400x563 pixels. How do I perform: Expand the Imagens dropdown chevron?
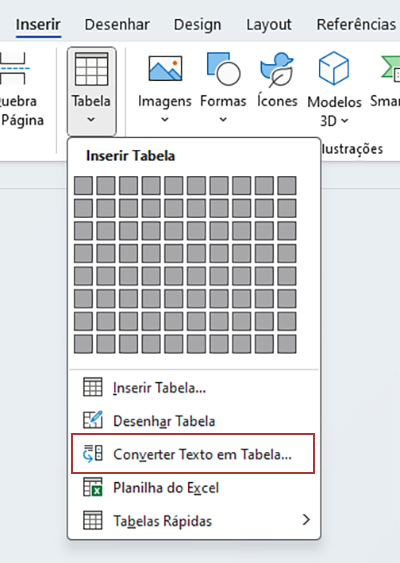click(x=164, y=120)
